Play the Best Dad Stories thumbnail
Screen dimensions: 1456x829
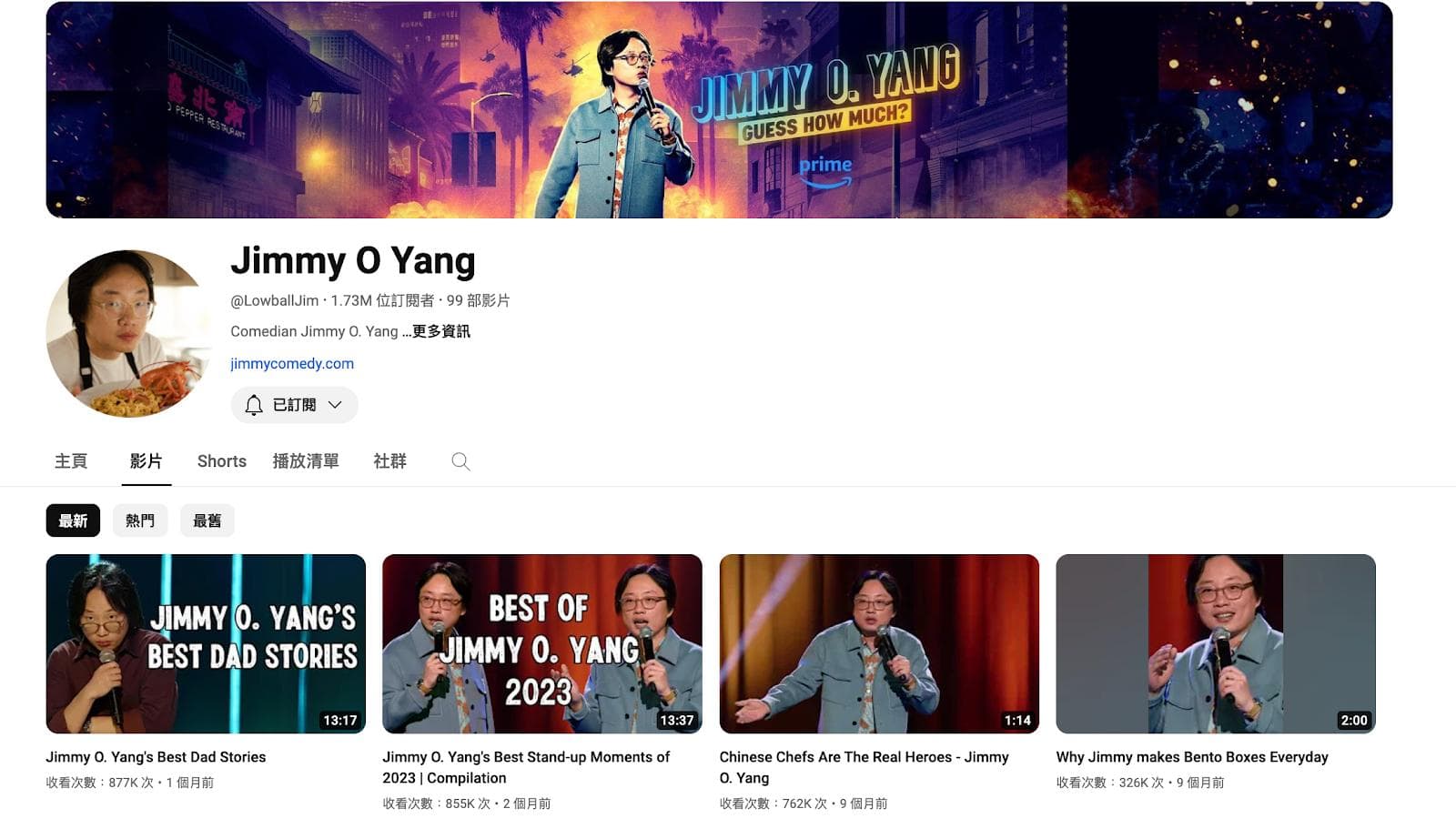point(206,644)
